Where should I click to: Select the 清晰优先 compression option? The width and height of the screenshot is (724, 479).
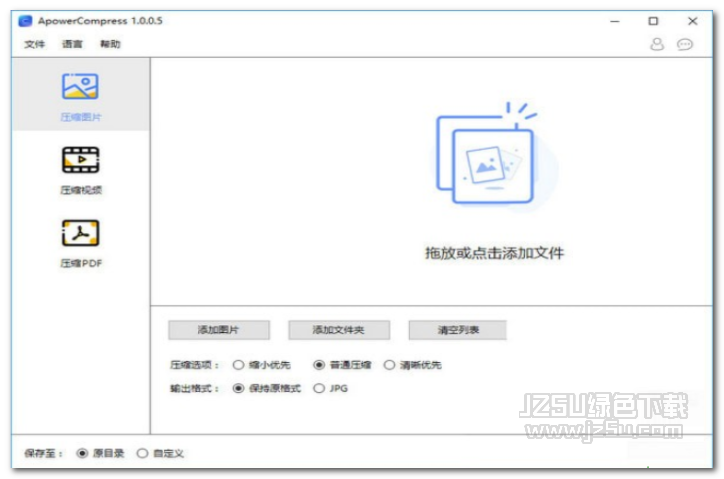[412, 365]
